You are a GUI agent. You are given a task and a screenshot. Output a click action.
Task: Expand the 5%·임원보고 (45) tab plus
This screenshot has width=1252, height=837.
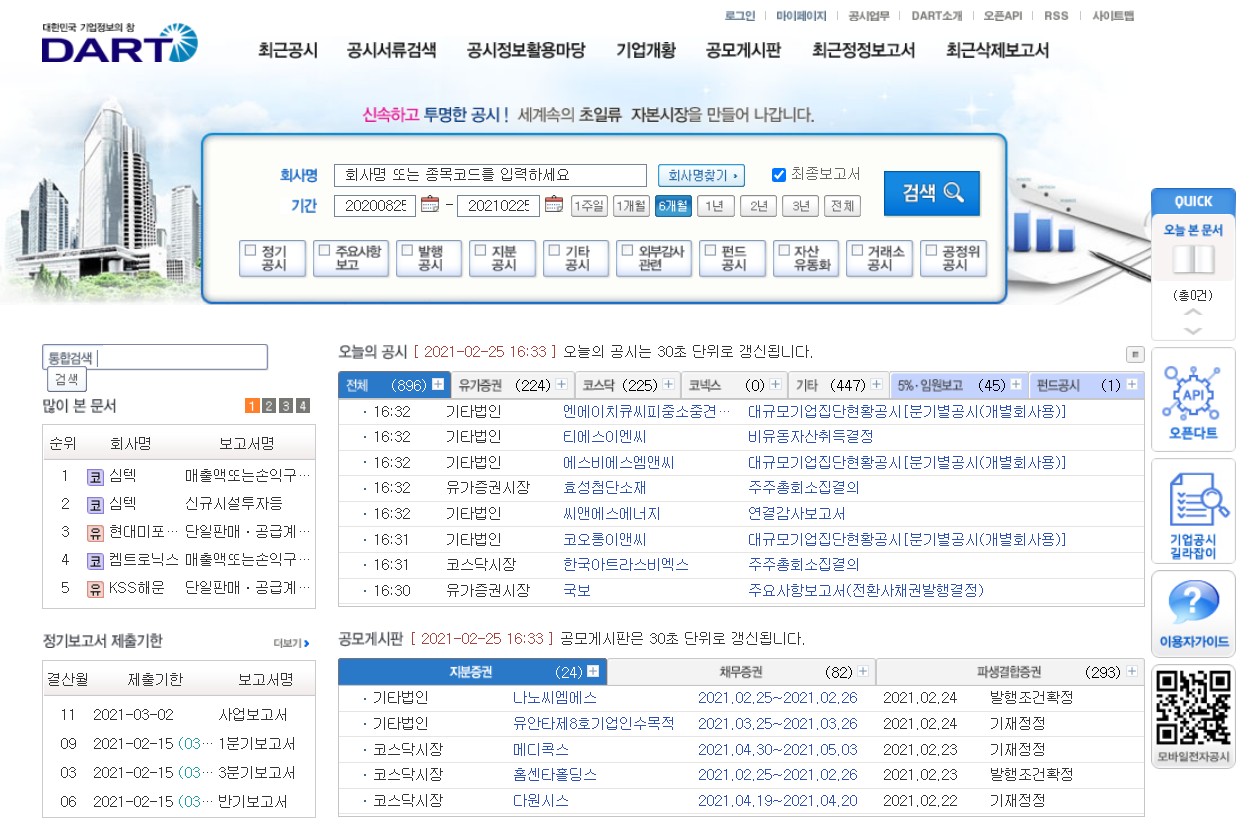1016,385
